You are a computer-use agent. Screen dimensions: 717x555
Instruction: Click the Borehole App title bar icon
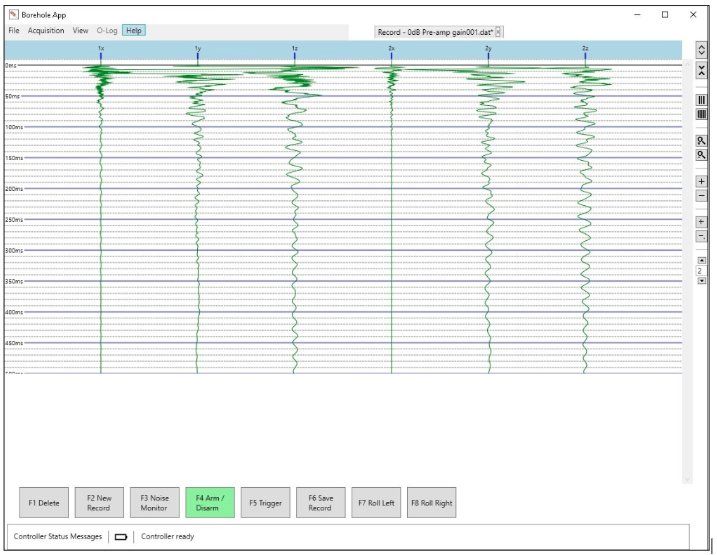14,15
